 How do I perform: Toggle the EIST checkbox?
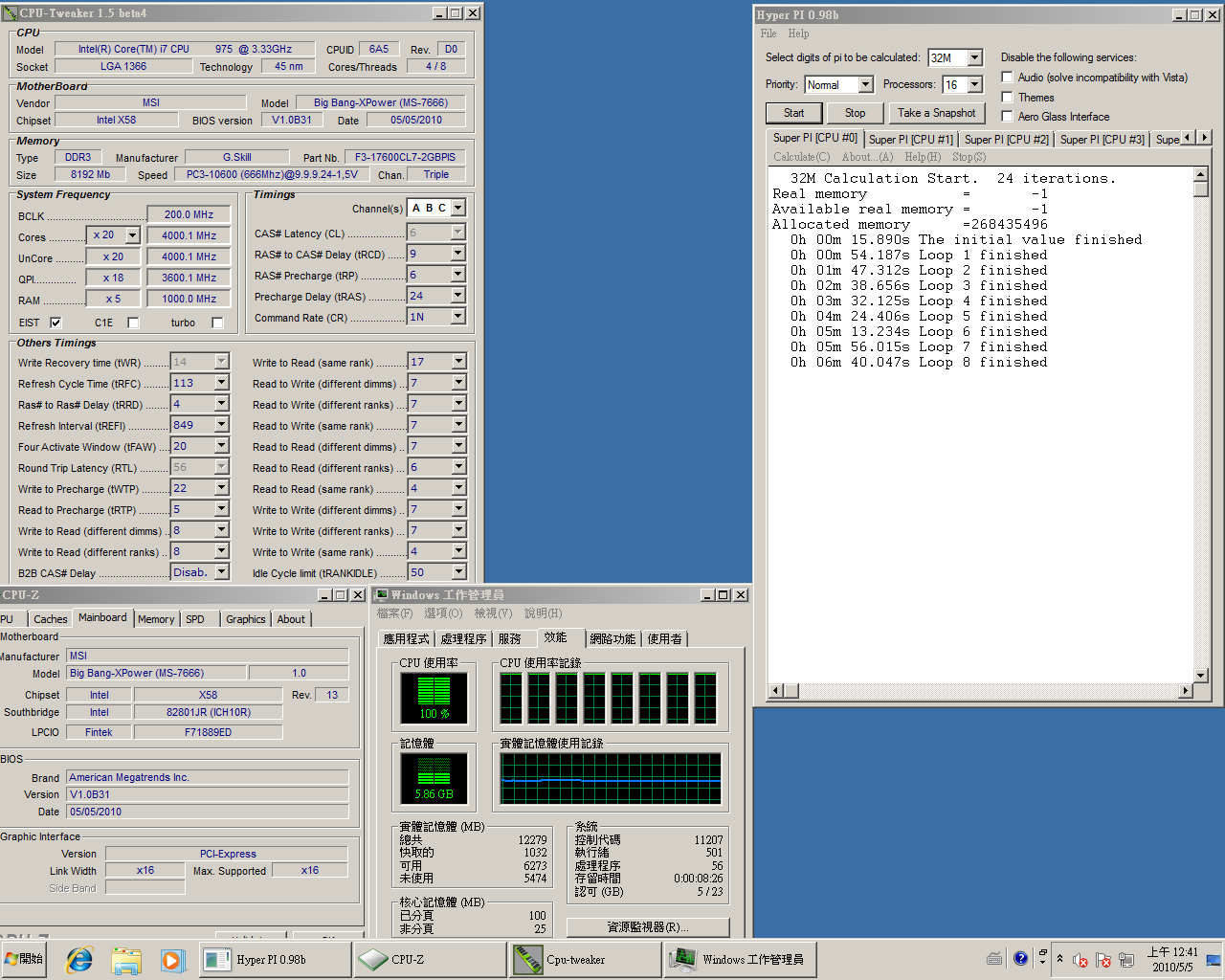pos(56,323)
